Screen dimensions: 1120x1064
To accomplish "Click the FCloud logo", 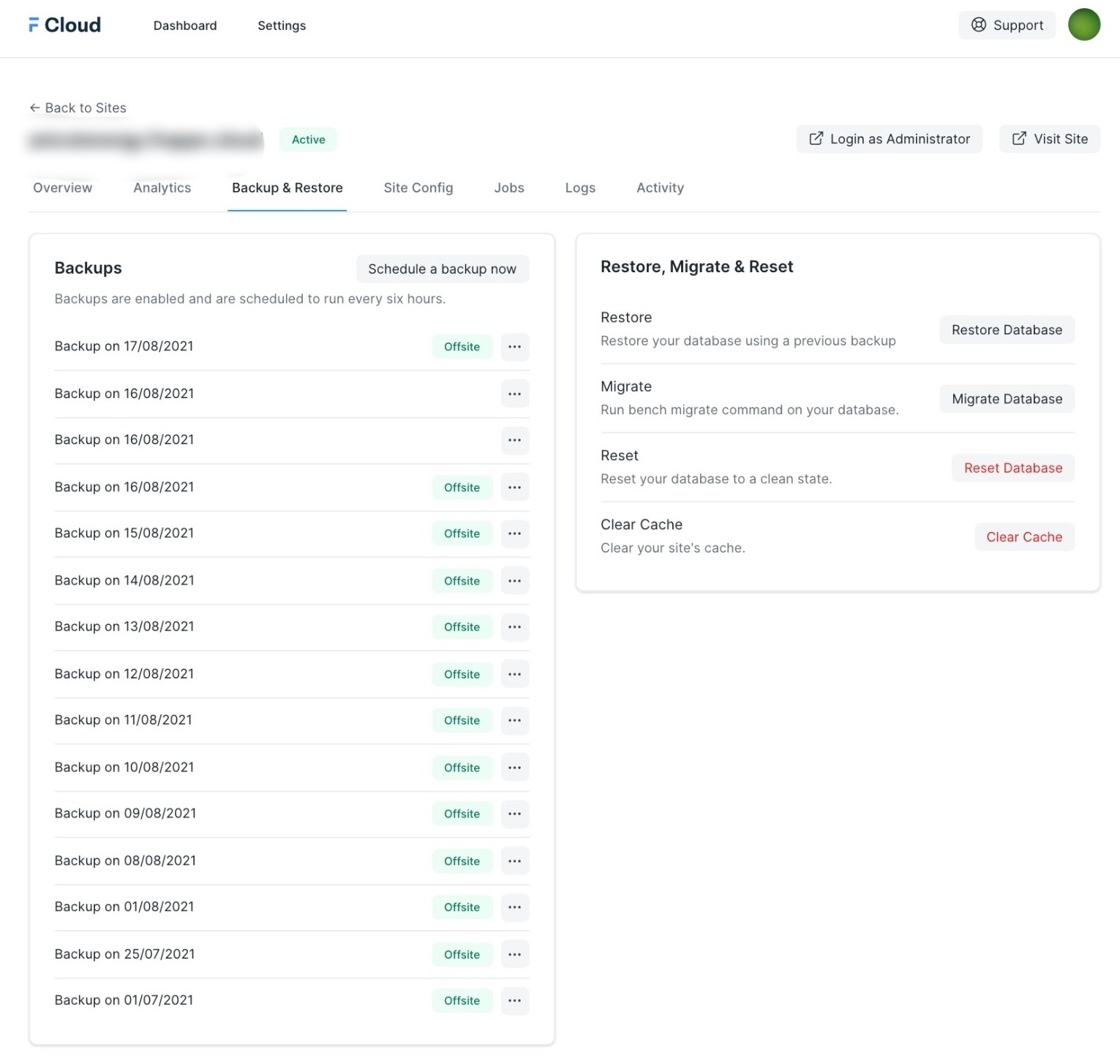I will (64, 25).
